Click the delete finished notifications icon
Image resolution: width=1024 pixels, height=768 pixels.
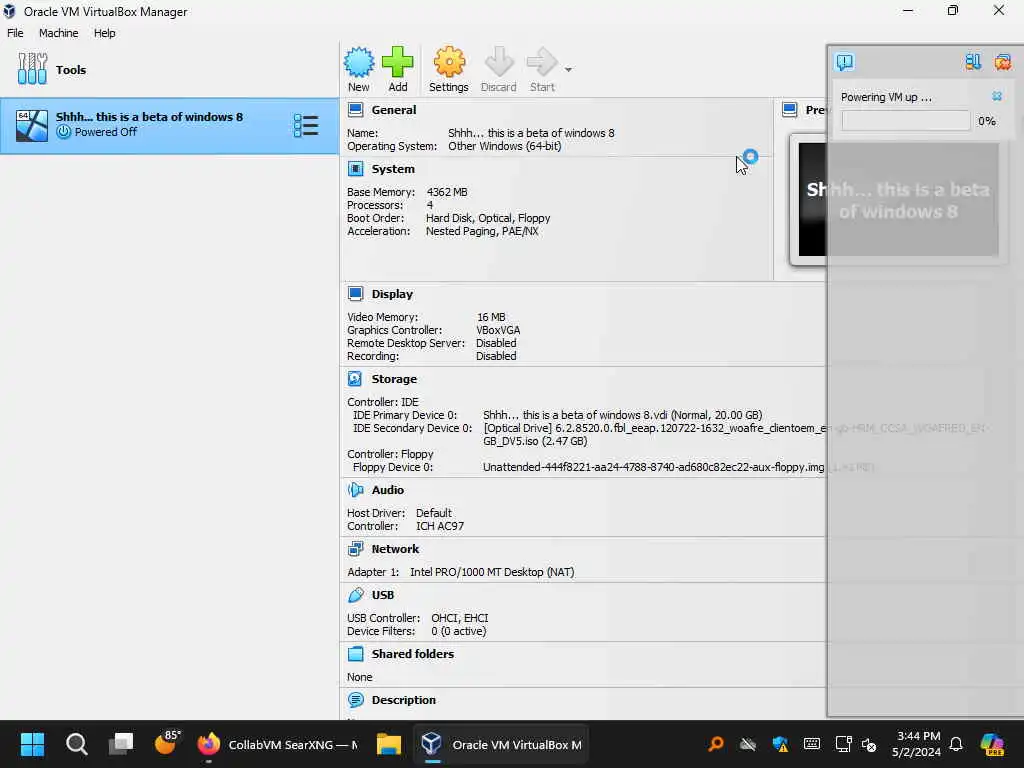pyautogui.click(x=1002, y=62)
